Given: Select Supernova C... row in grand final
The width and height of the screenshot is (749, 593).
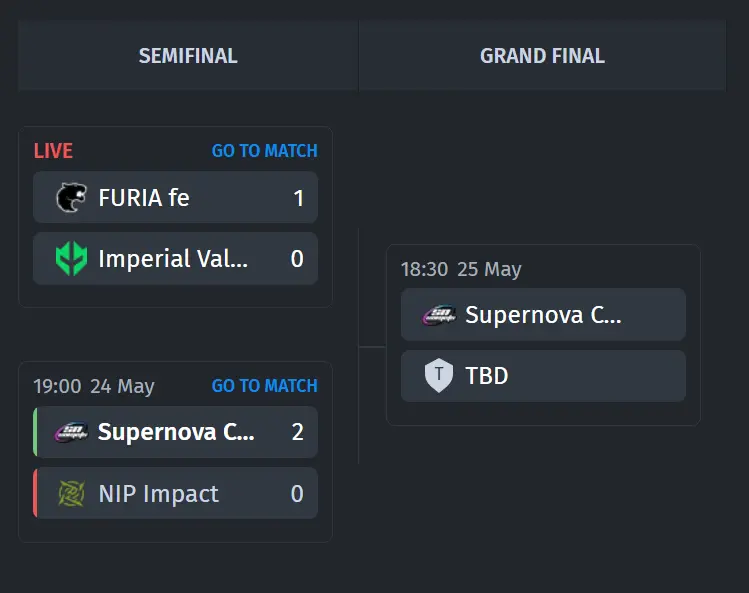Looking at the screenshot, I should (x=543, y=314).
